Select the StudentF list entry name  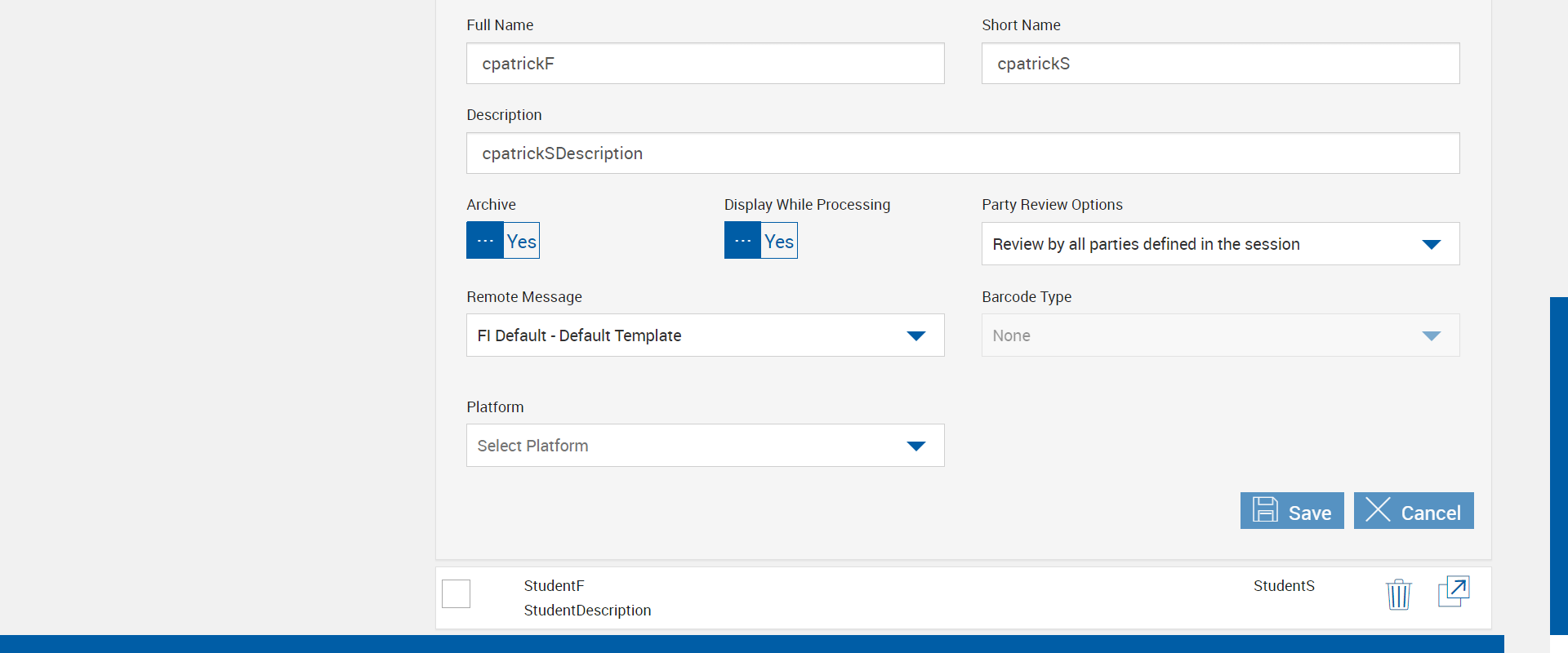point(554,586)
